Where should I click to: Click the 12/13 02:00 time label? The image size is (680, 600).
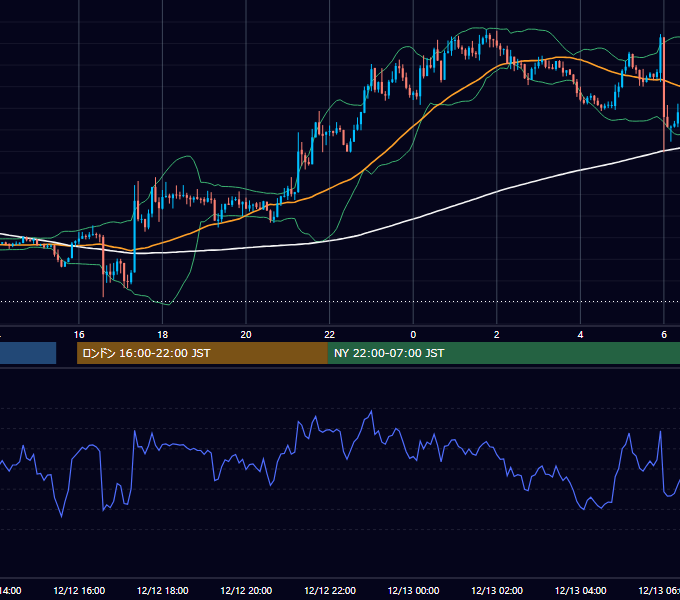497,590
